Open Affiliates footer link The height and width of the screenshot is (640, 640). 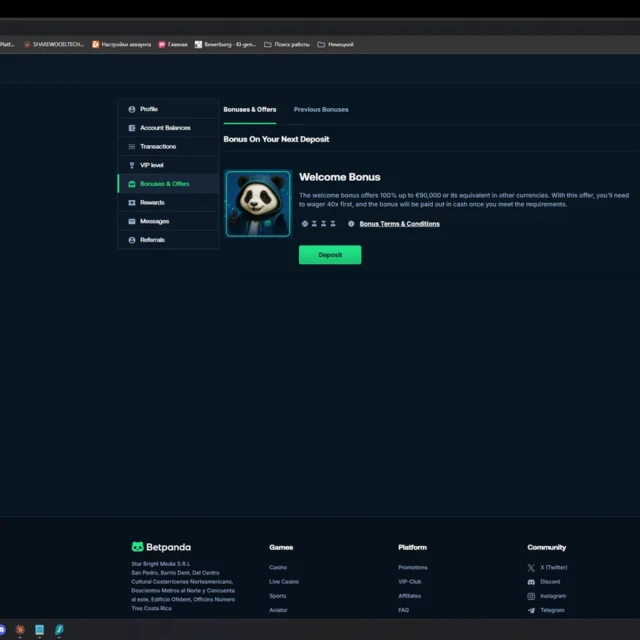(409, 596)
